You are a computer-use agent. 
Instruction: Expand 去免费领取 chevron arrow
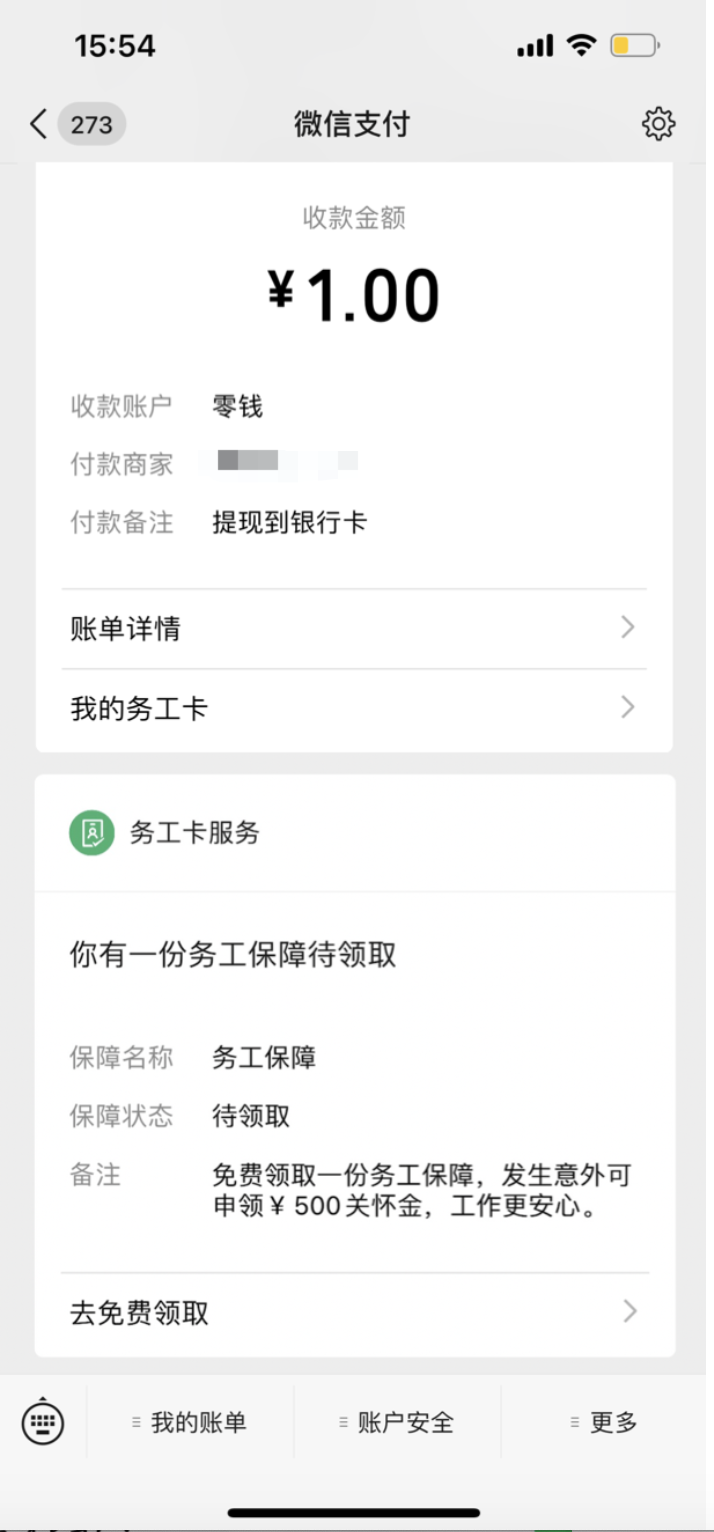(x=629, y=1311)
